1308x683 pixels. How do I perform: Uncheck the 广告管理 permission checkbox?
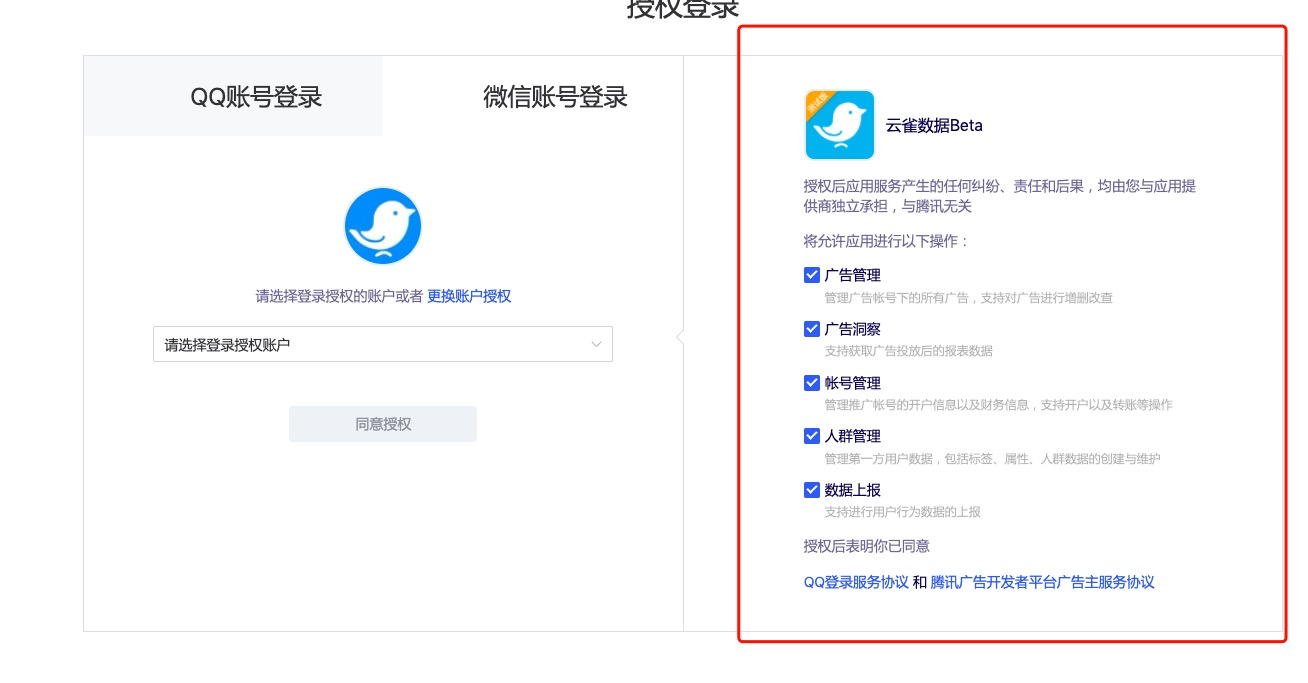pos(812,275)
